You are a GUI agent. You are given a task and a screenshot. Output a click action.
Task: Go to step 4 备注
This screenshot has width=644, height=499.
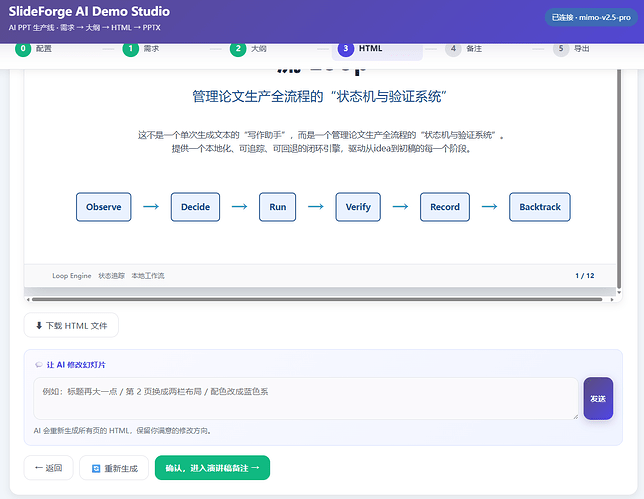pyautogui.click(x=464, y=48)
